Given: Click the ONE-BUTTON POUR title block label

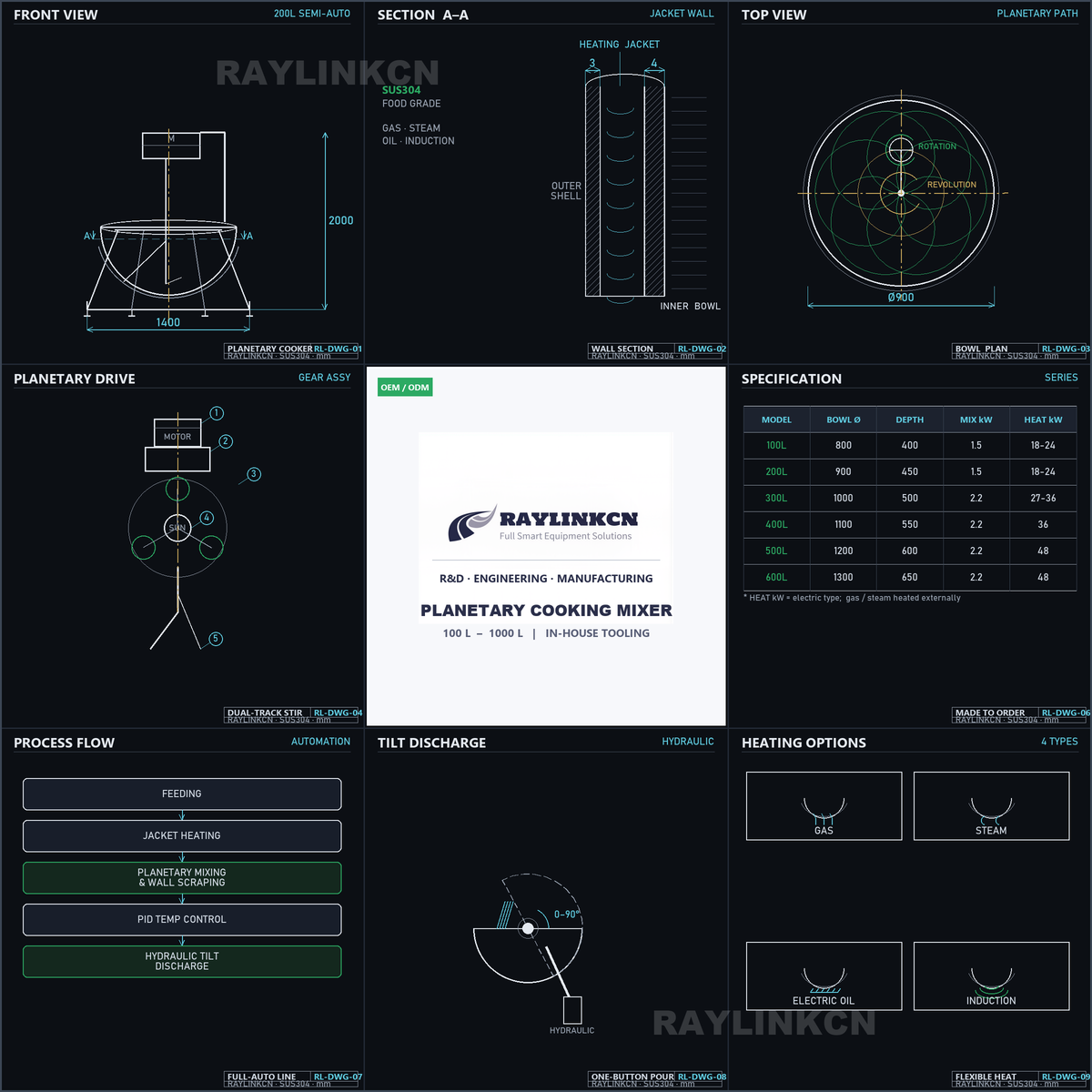Looking at the screenshot, I should coord(632,1077).
